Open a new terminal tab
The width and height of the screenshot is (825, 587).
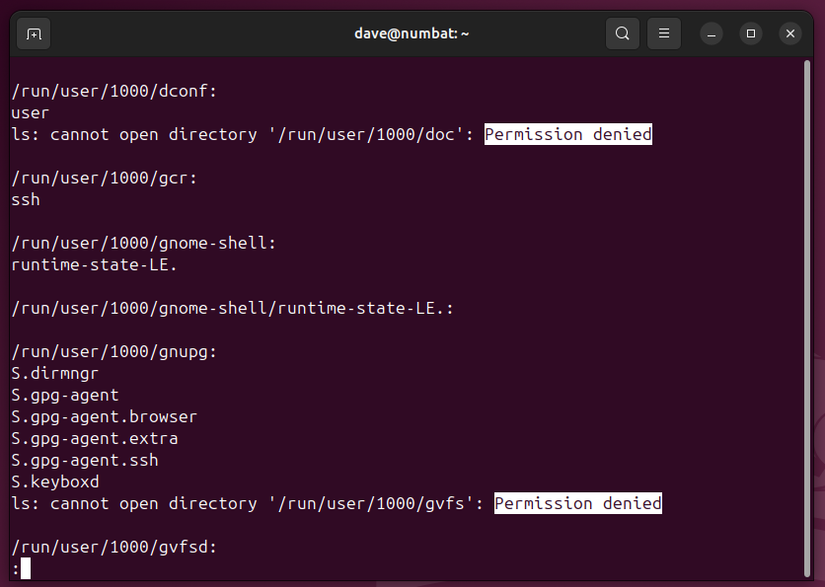pos(34,34)
